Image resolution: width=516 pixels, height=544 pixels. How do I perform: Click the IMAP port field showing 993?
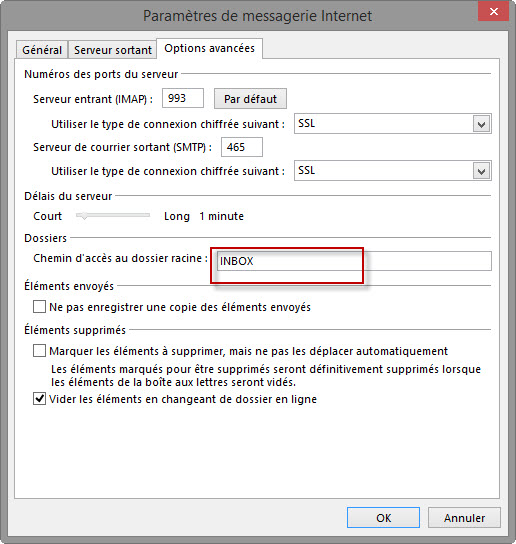(x=183, y=98)
